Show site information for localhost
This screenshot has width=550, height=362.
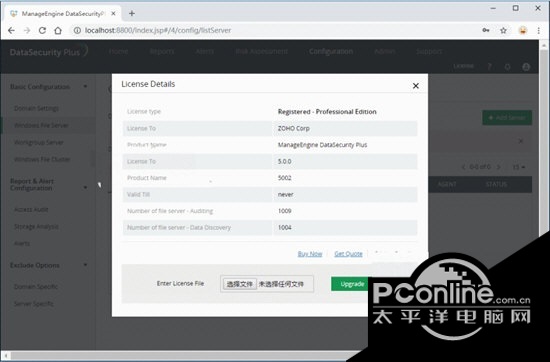pos(77,31)
